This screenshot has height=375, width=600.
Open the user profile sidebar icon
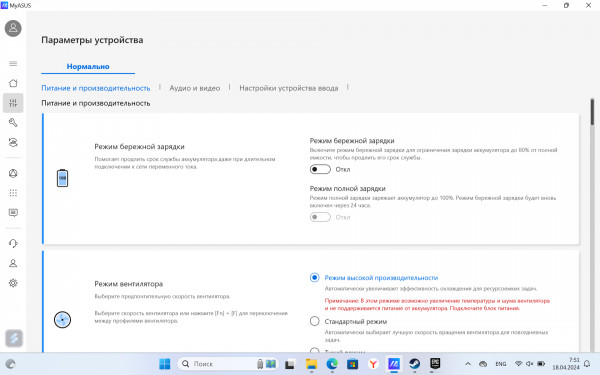tap(13, 263)
